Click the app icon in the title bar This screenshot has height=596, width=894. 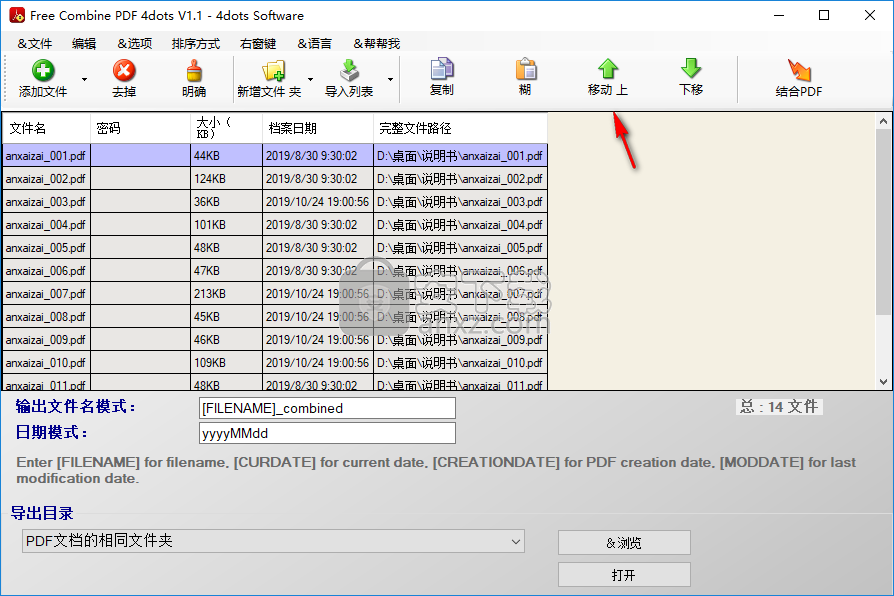click(17, 15)
